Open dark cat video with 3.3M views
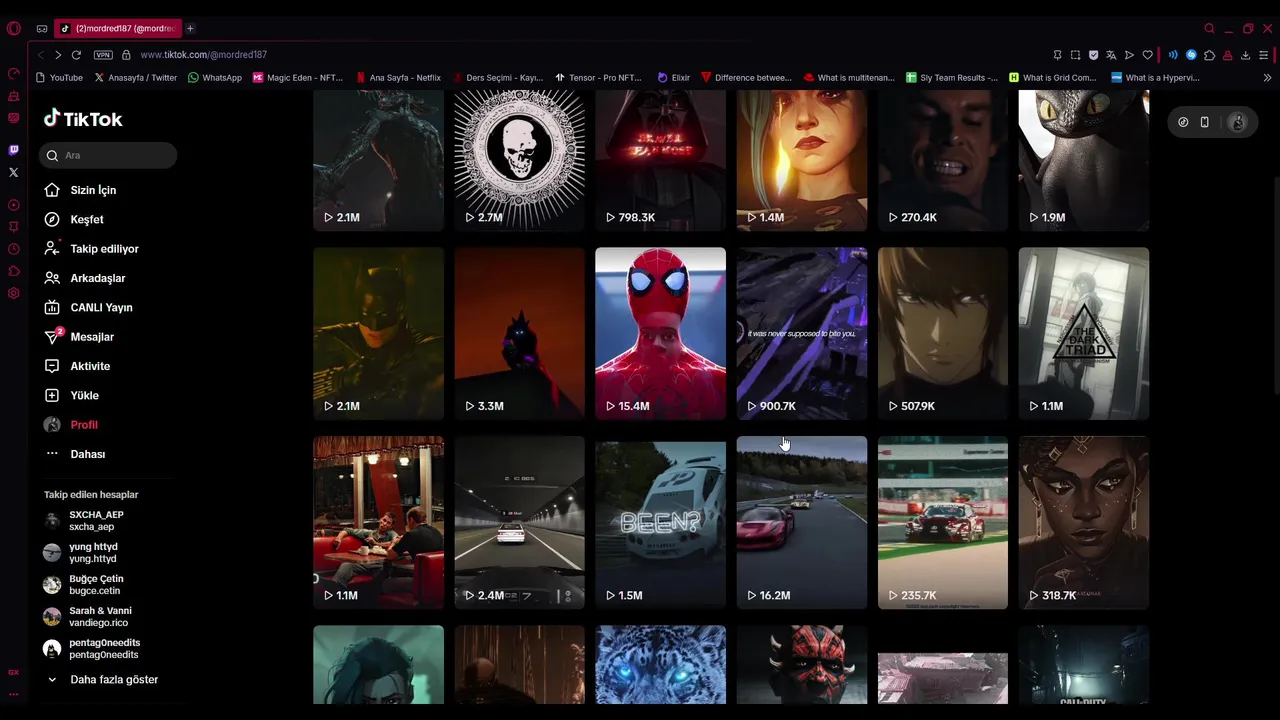The height and width of the screenshot is (720, 1280). pos(519,333)
